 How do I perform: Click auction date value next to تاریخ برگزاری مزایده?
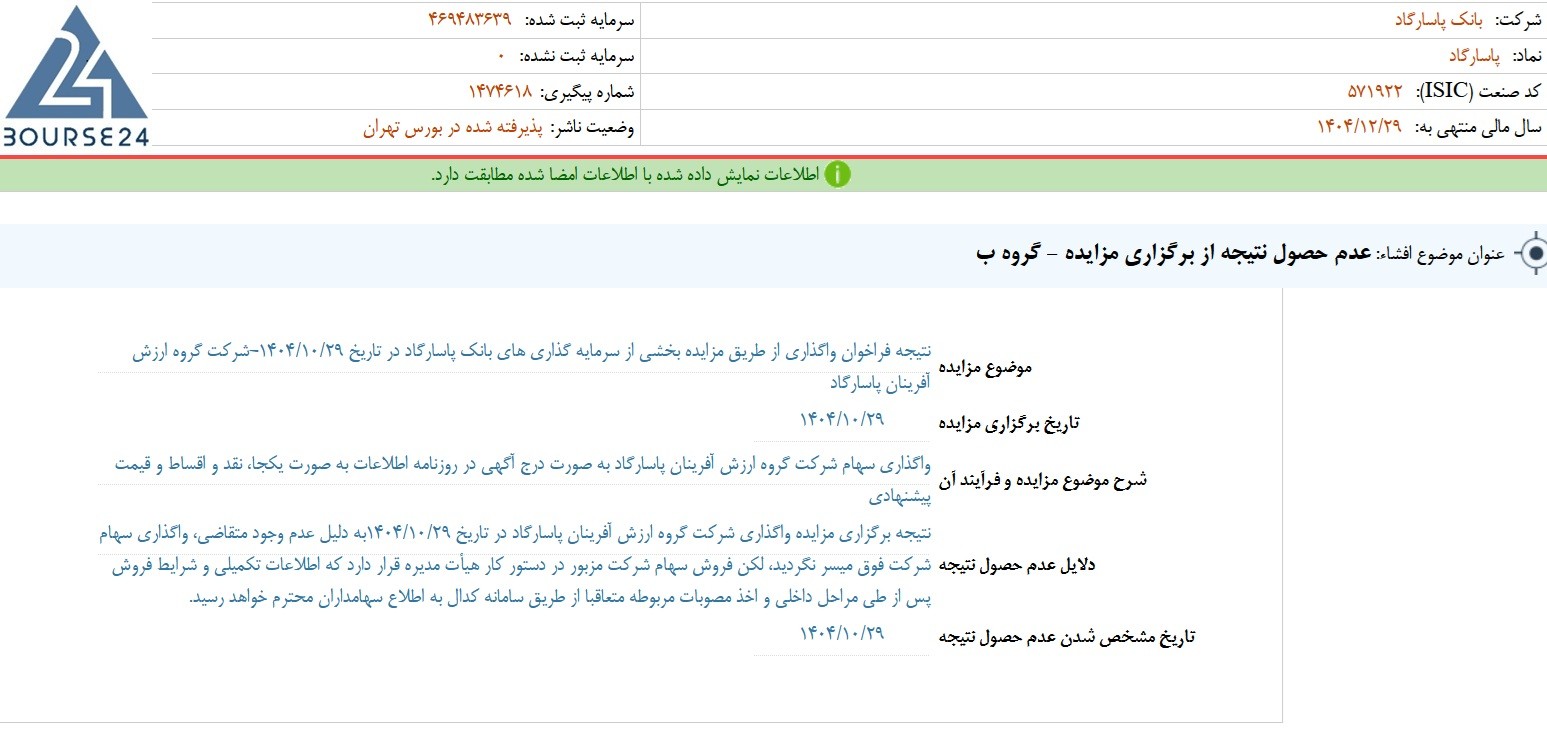[x=842, y=419]
